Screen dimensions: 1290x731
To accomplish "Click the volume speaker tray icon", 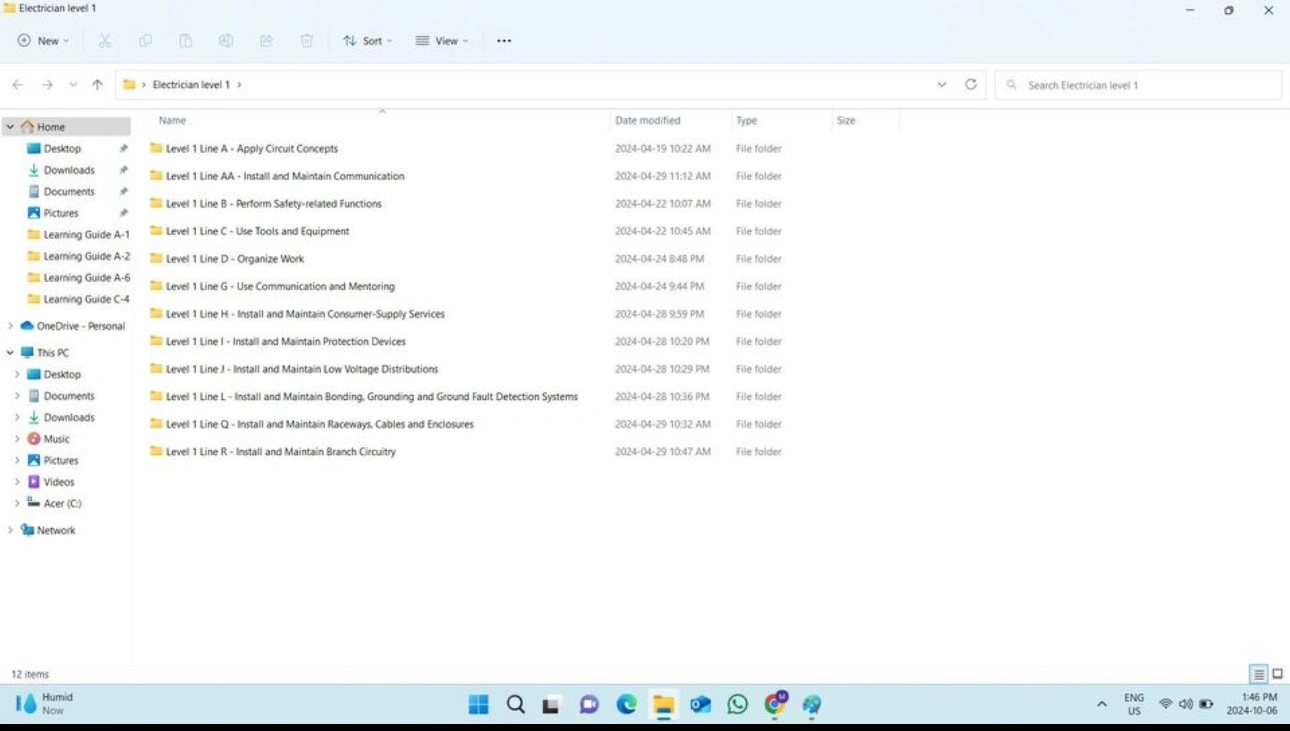I will (1185, 704).
